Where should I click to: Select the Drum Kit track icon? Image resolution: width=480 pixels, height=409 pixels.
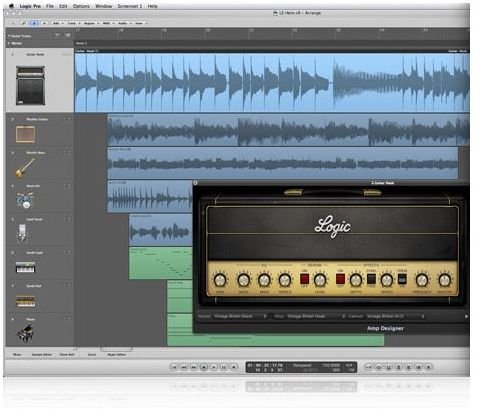pos(25,201)
